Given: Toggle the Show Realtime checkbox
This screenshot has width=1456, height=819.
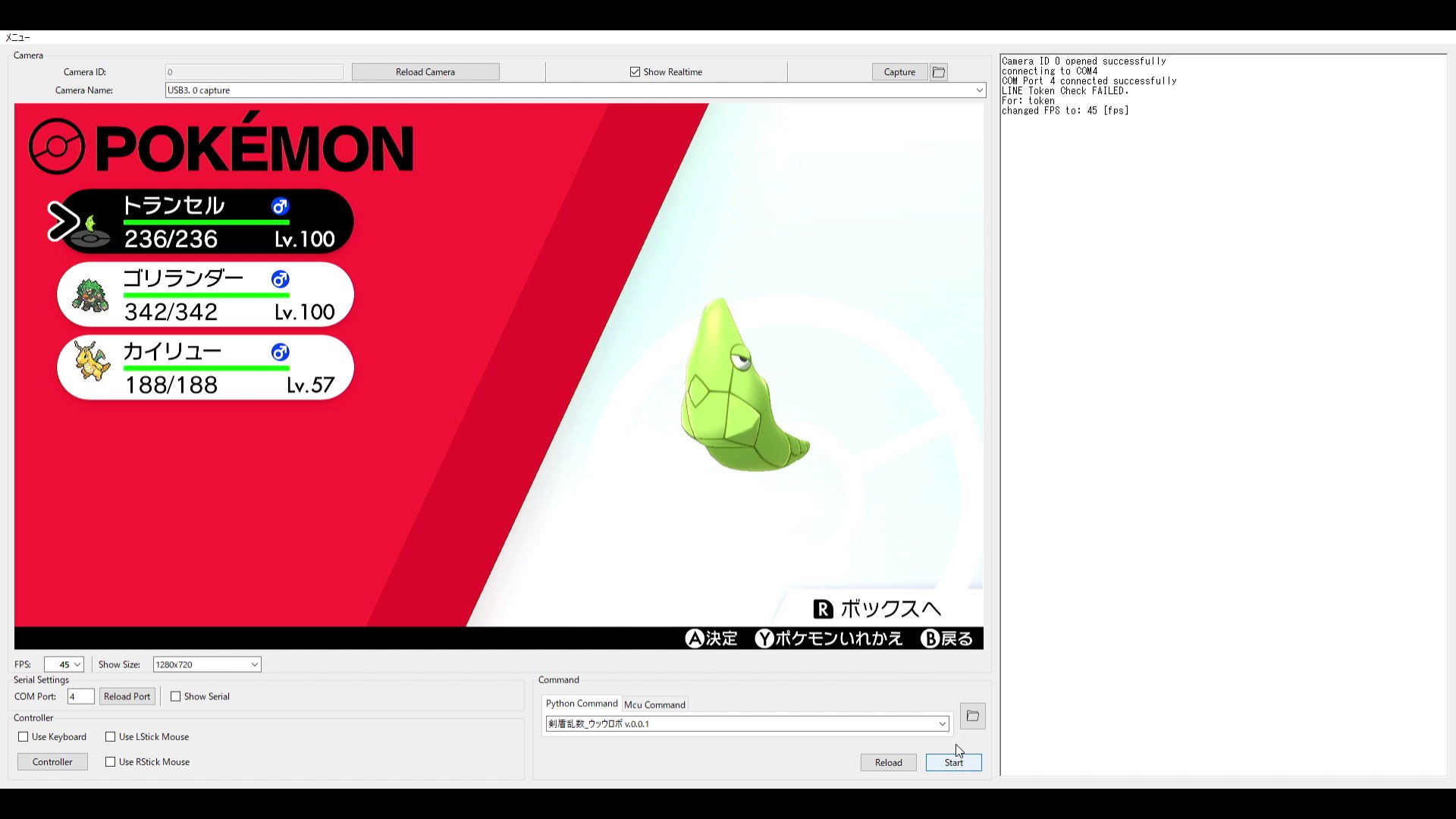Looking at the screenshot, I should pyautogui.click(x=635, y=72).
